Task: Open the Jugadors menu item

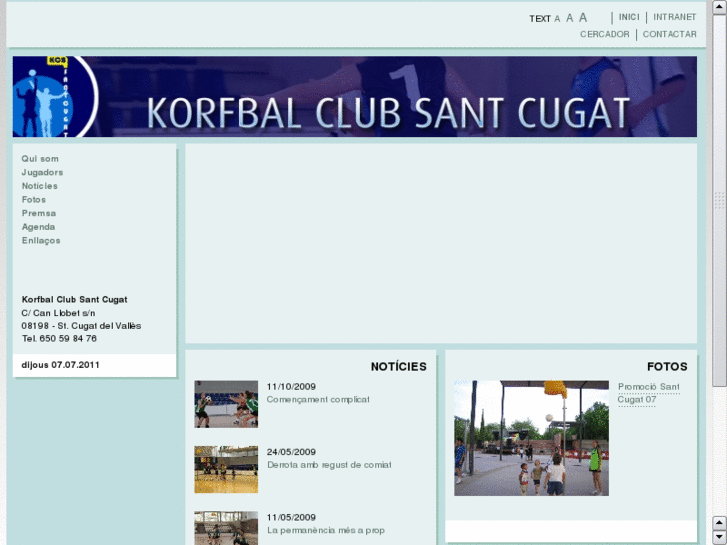Action: point(42,173)
